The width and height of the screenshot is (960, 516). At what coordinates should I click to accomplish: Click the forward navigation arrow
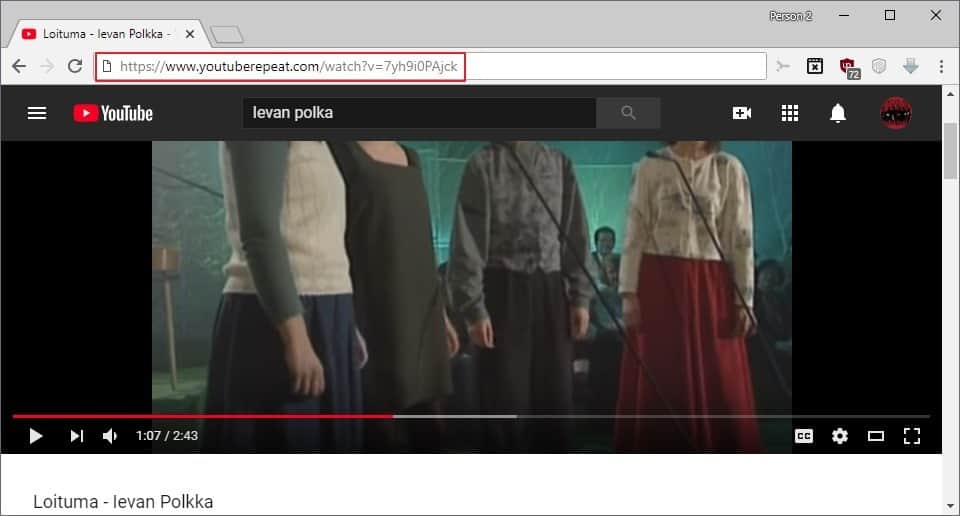(47, 66)
